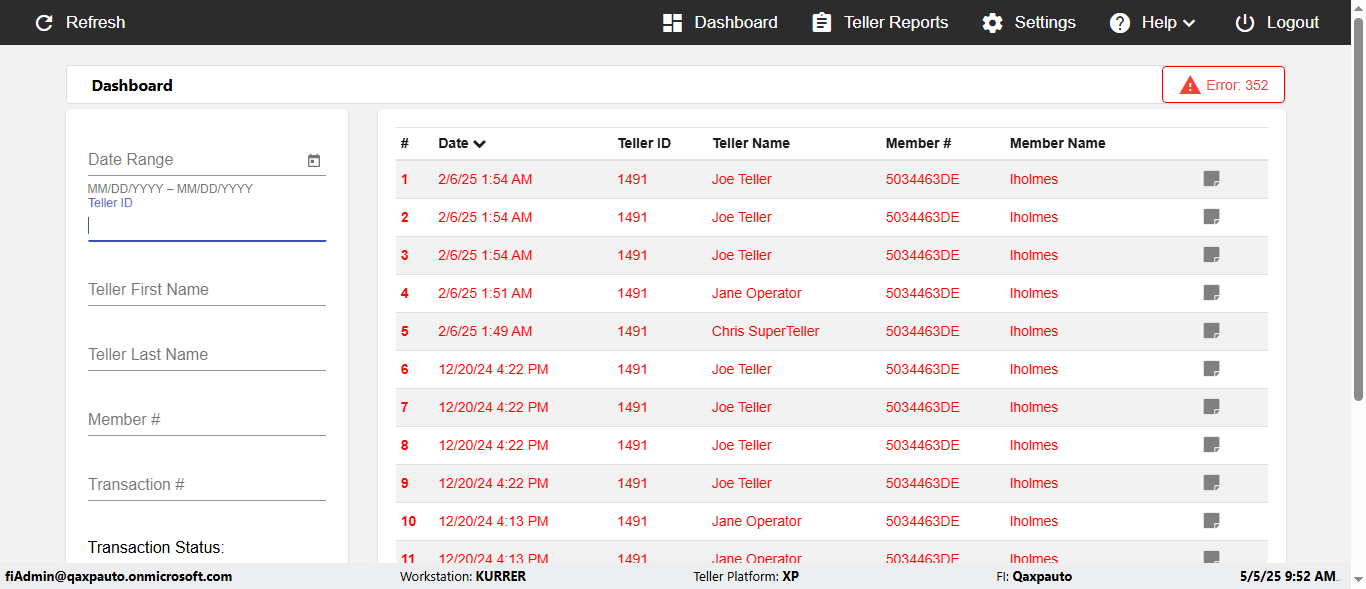Image resolution: width=1366 pixels, height=589 pixels.
Task: Open the note icon for row 1
Action: pyautogui.click(x=1211, y=179)
